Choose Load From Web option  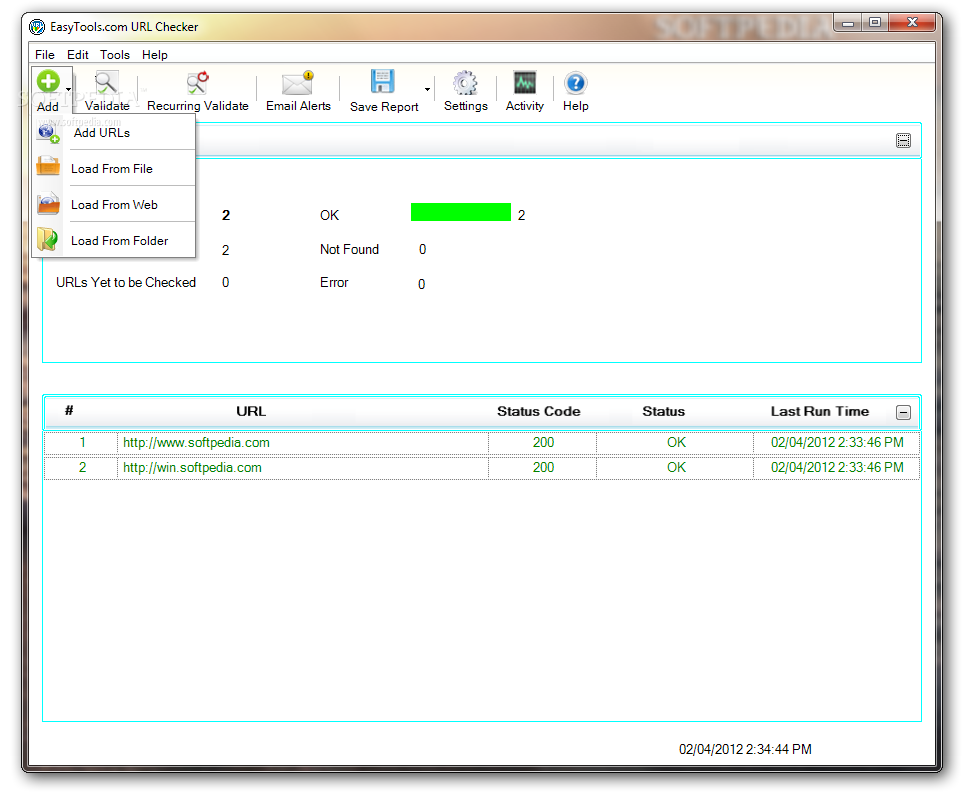[x=114, y=205]
